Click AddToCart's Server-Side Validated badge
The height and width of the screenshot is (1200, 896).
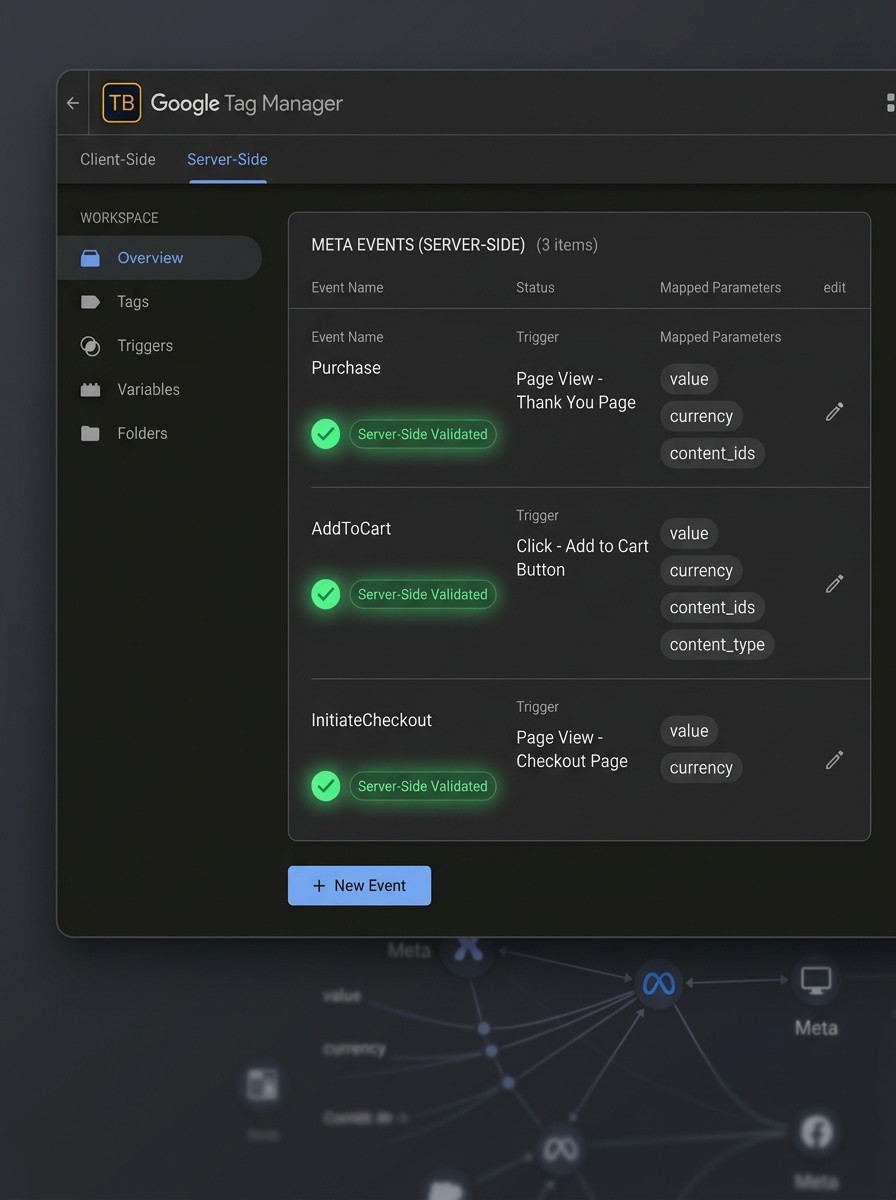click(423, 594)
